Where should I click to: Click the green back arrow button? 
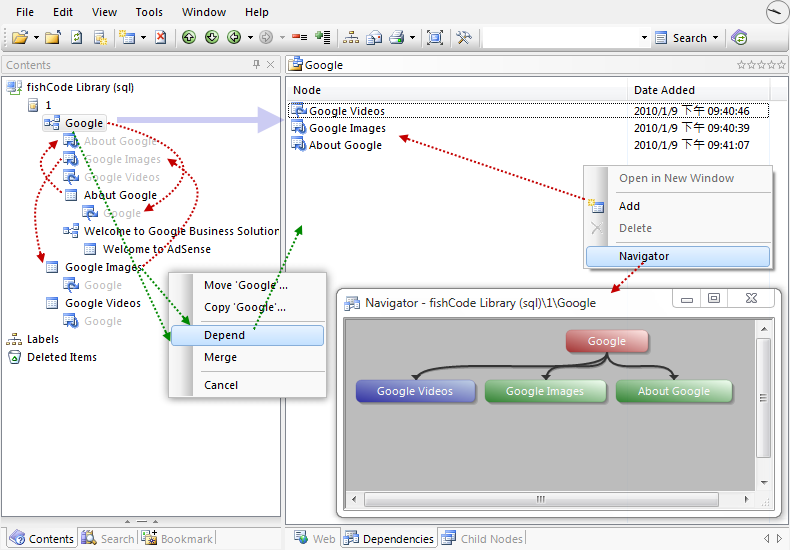click(x=234, y=37)
